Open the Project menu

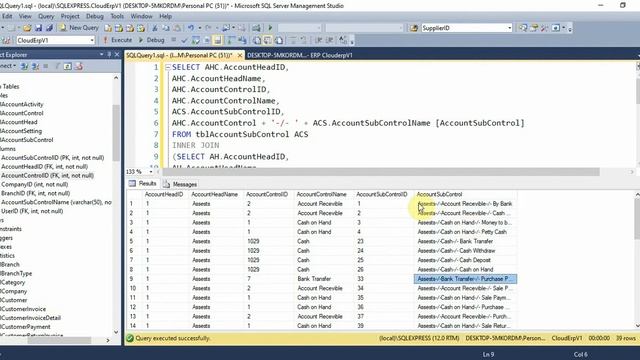70,16
